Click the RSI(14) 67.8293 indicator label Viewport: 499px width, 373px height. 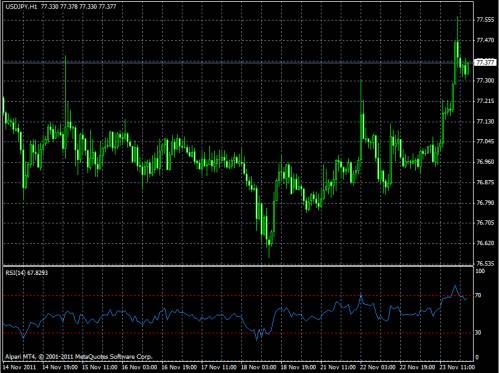(x=27, y=273)
